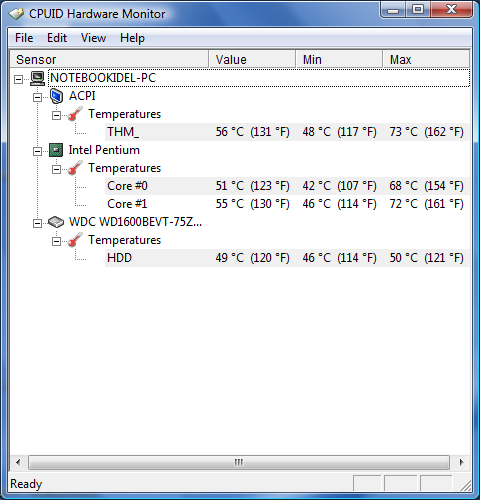Click the NOTEBOOKIDEL-PC computer icon
480x500 pixels.
coord(37,78)
